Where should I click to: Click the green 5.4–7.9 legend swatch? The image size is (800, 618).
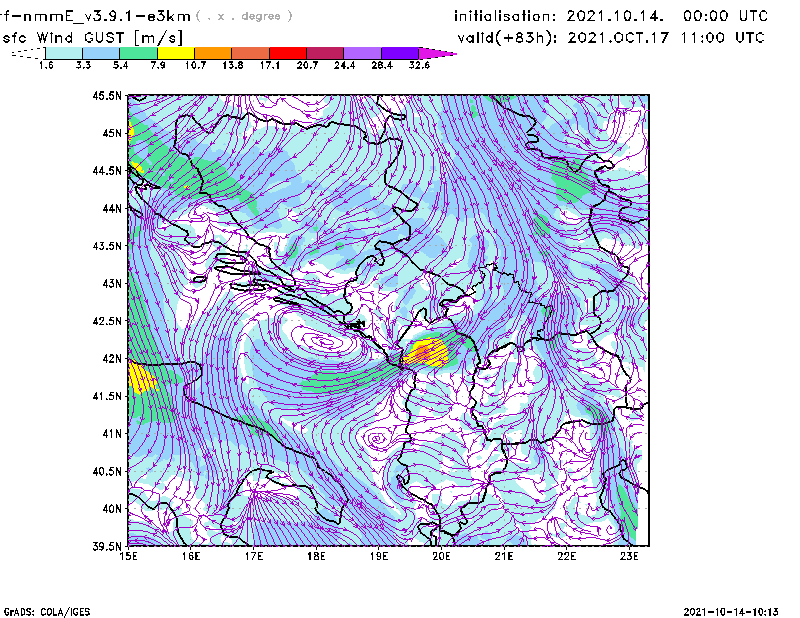pos(138,53)
